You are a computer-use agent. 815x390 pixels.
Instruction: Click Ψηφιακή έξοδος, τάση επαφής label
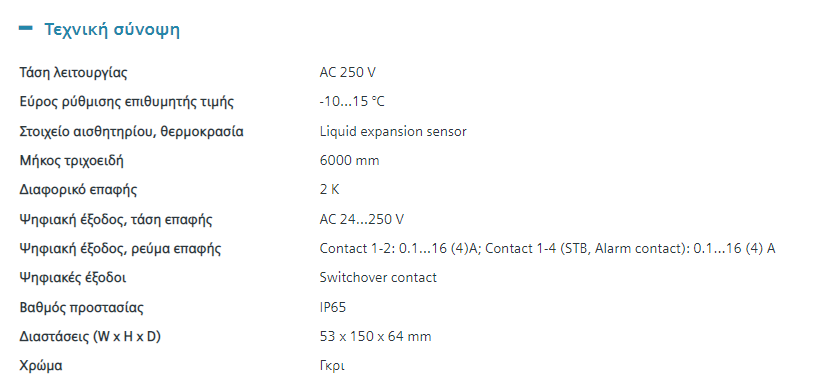tap(116, 219)
